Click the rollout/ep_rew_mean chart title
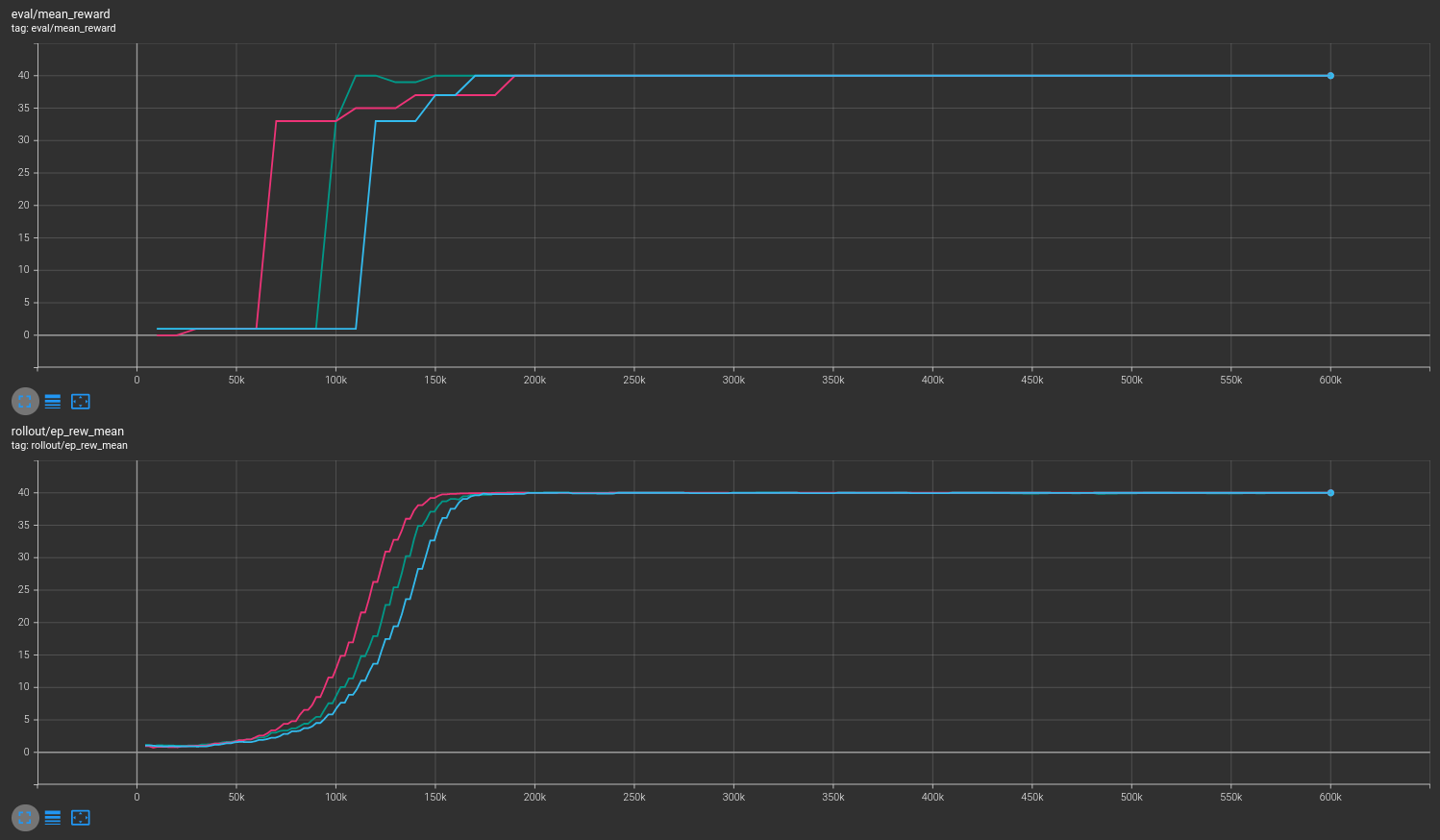 click(67, 432)
